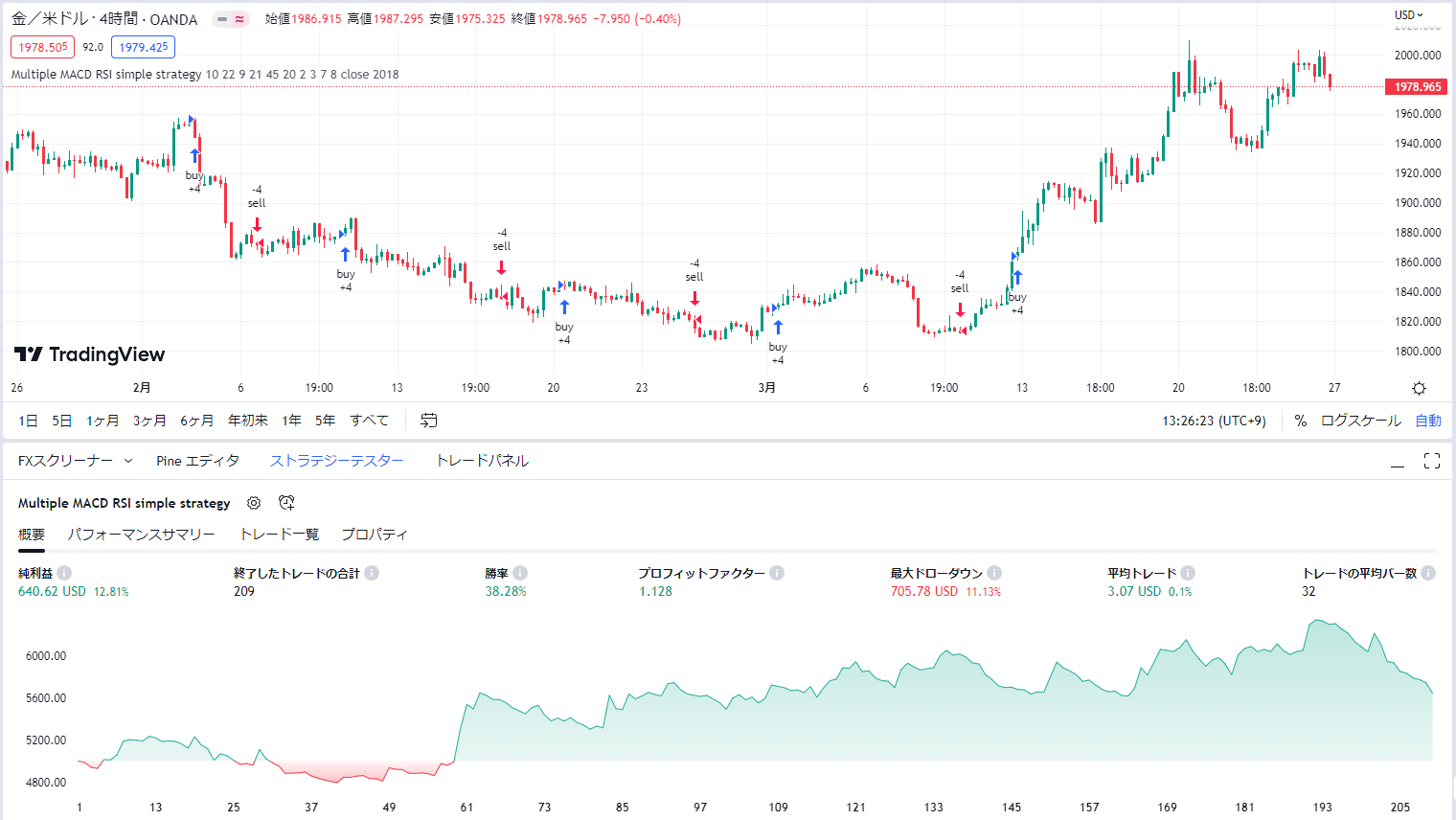
Task: Toggle percent scale mode
Action: point(1300,421)
